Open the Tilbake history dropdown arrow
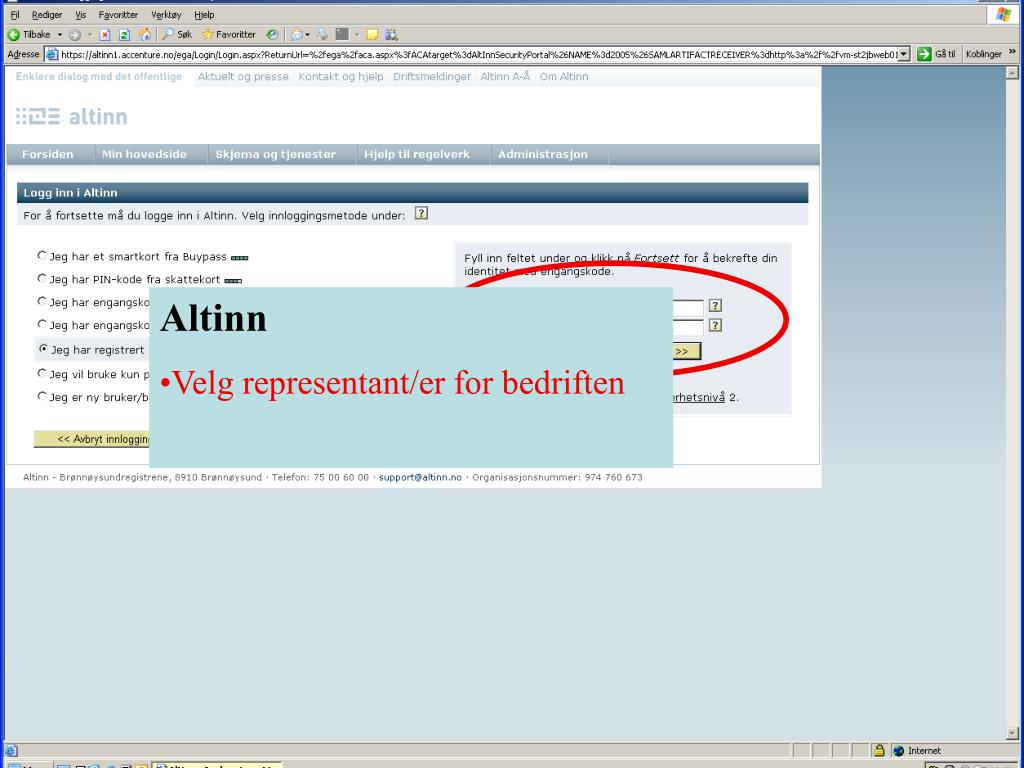 click(x=59, y=35)
